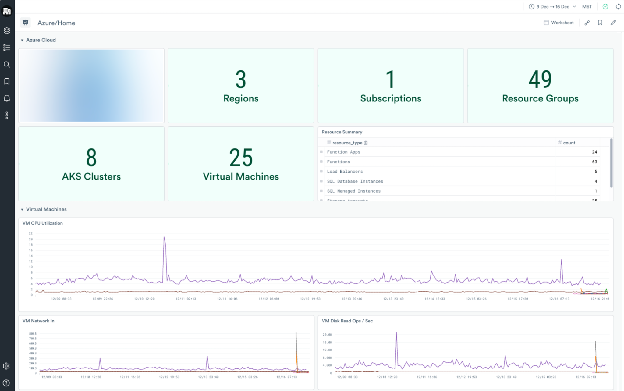Click the Function Apps count value

(x=595, y=152)
